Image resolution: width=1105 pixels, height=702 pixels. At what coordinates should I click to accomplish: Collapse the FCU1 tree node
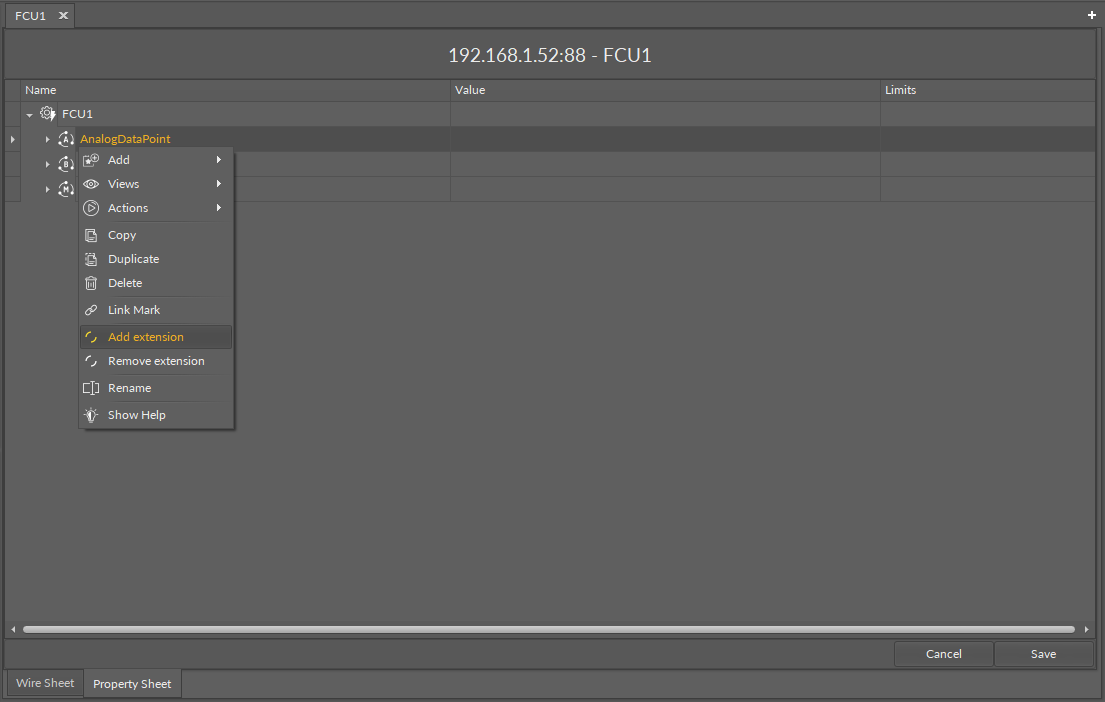(x=30, y=114)
